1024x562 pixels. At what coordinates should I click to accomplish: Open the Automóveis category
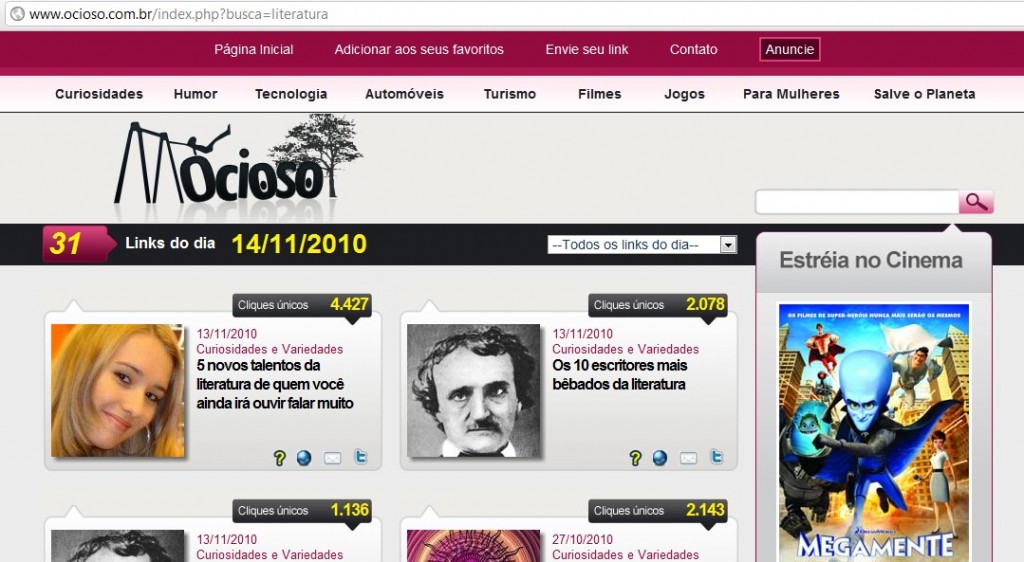404,94
